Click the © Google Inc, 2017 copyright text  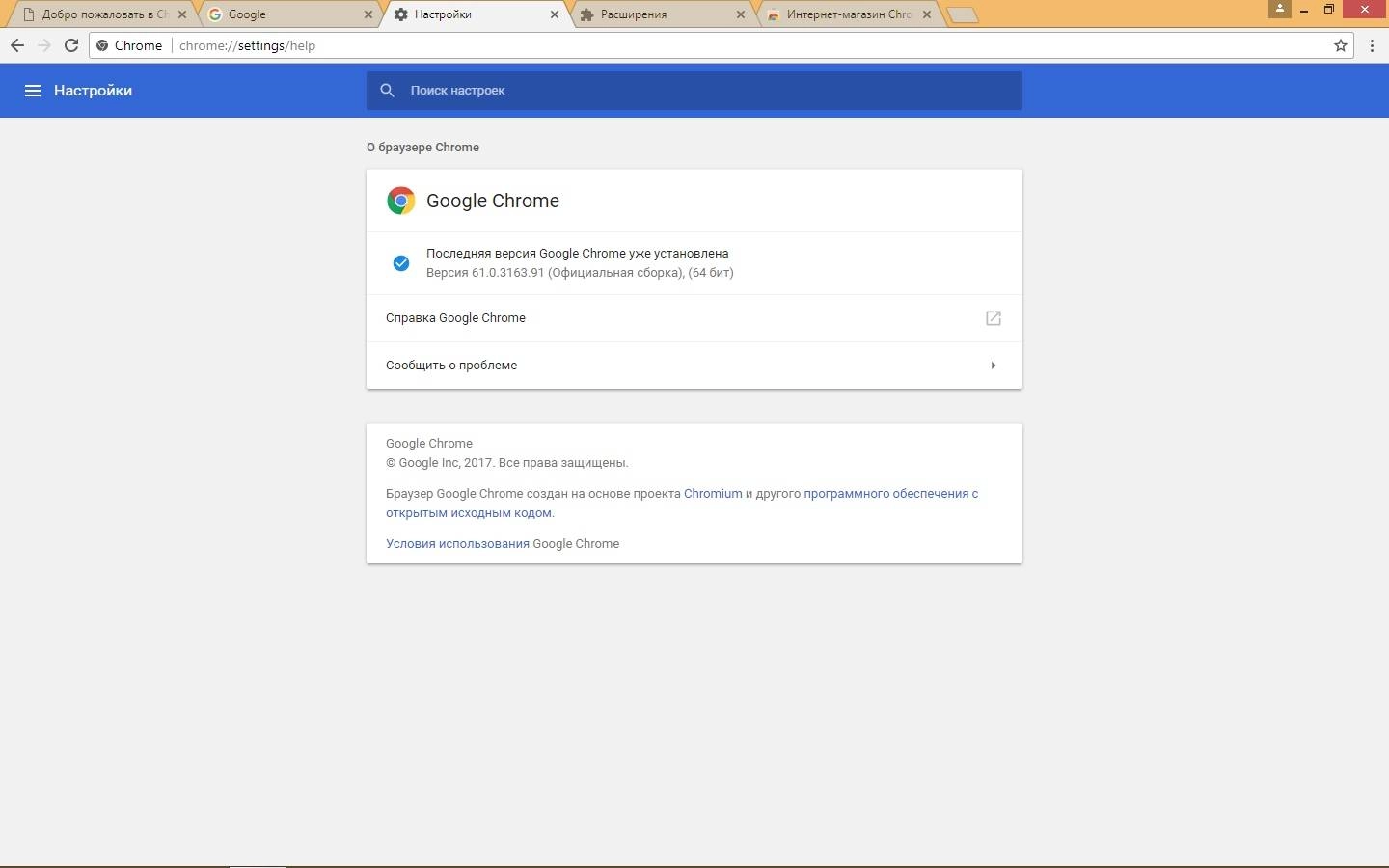click(506, 463)
